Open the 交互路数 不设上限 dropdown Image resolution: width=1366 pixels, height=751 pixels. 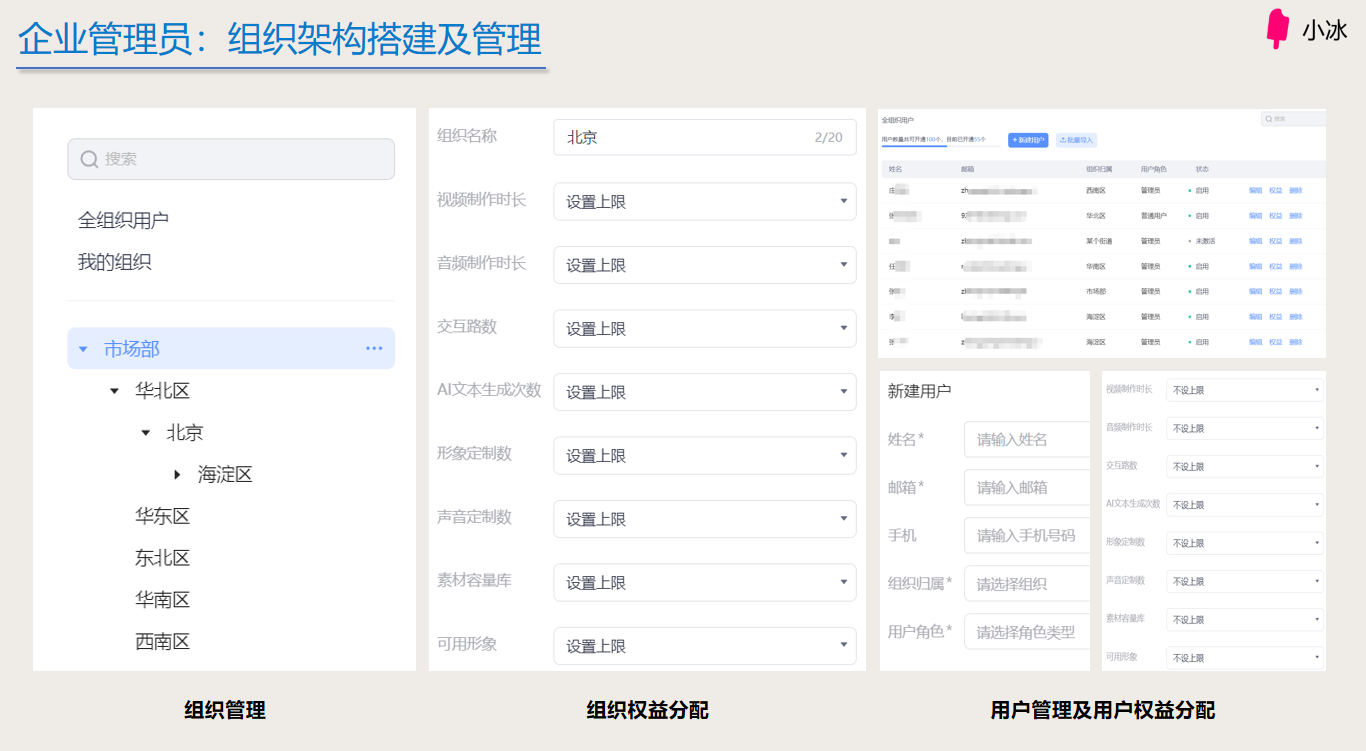click(1245, 467)
